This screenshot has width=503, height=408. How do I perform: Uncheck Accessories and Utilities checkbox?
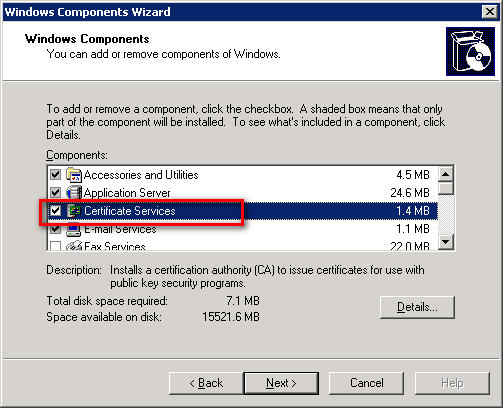tap(55, 175)
